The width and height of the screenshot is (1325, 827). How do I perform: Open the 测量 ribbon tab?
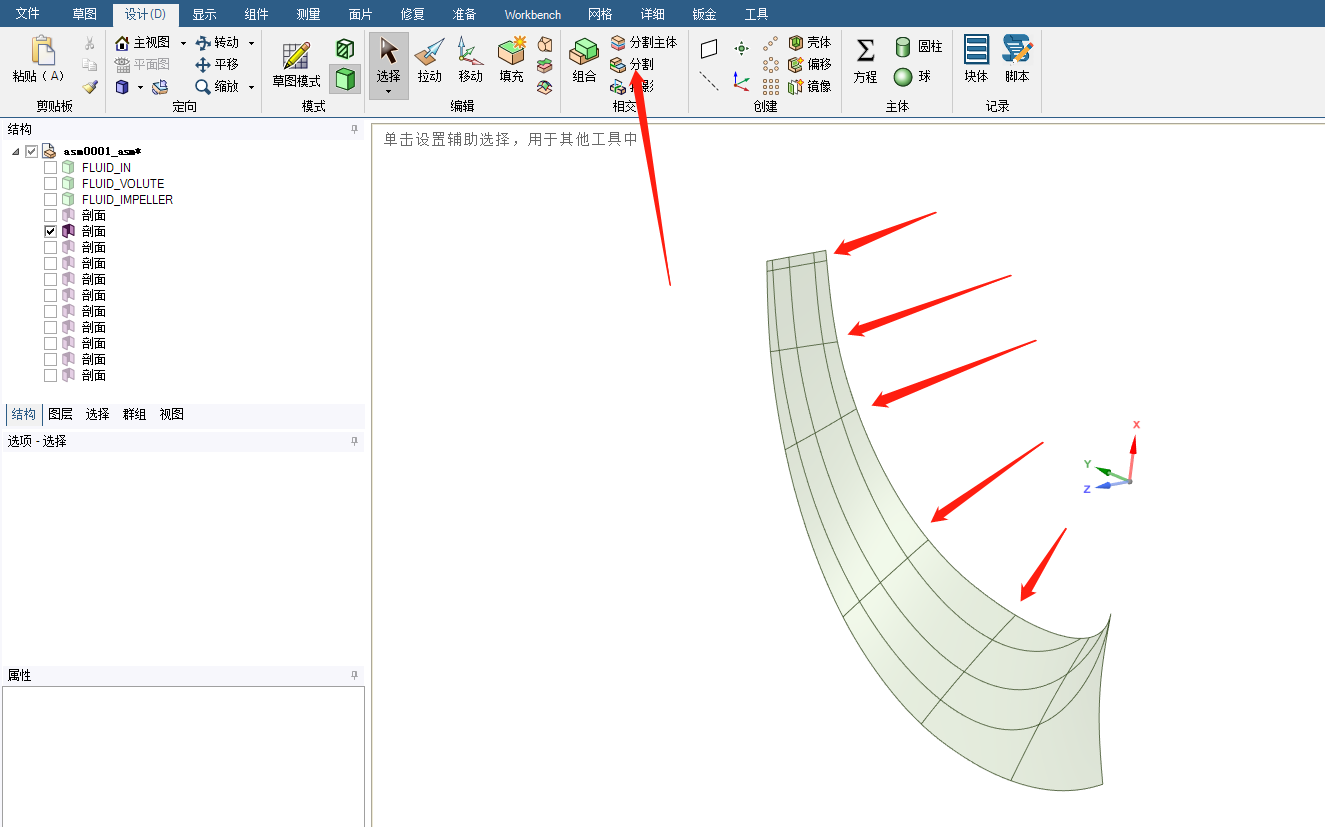pyautogui.click(x=309, y=14)
